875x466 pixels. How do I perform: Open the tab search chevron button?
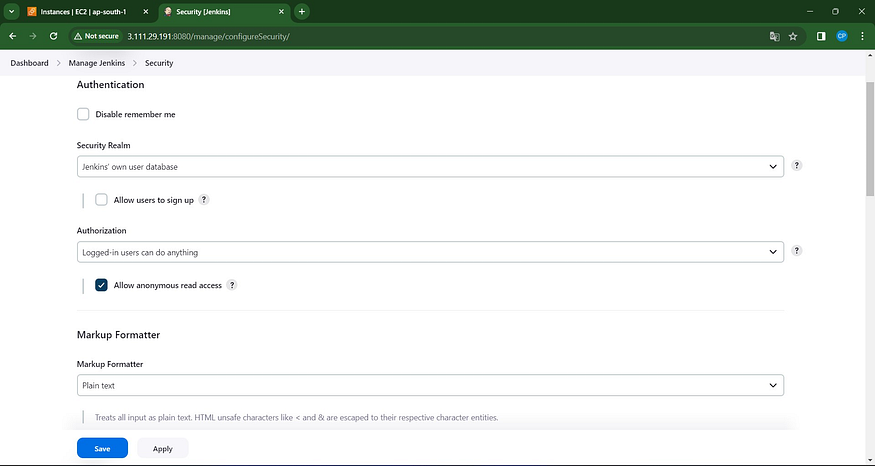coord(11,12)
